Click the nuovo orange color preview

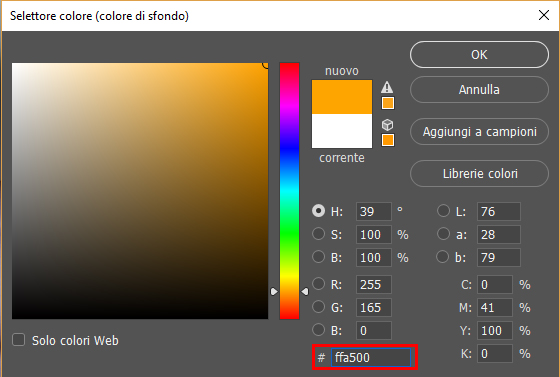pos(342,97)
